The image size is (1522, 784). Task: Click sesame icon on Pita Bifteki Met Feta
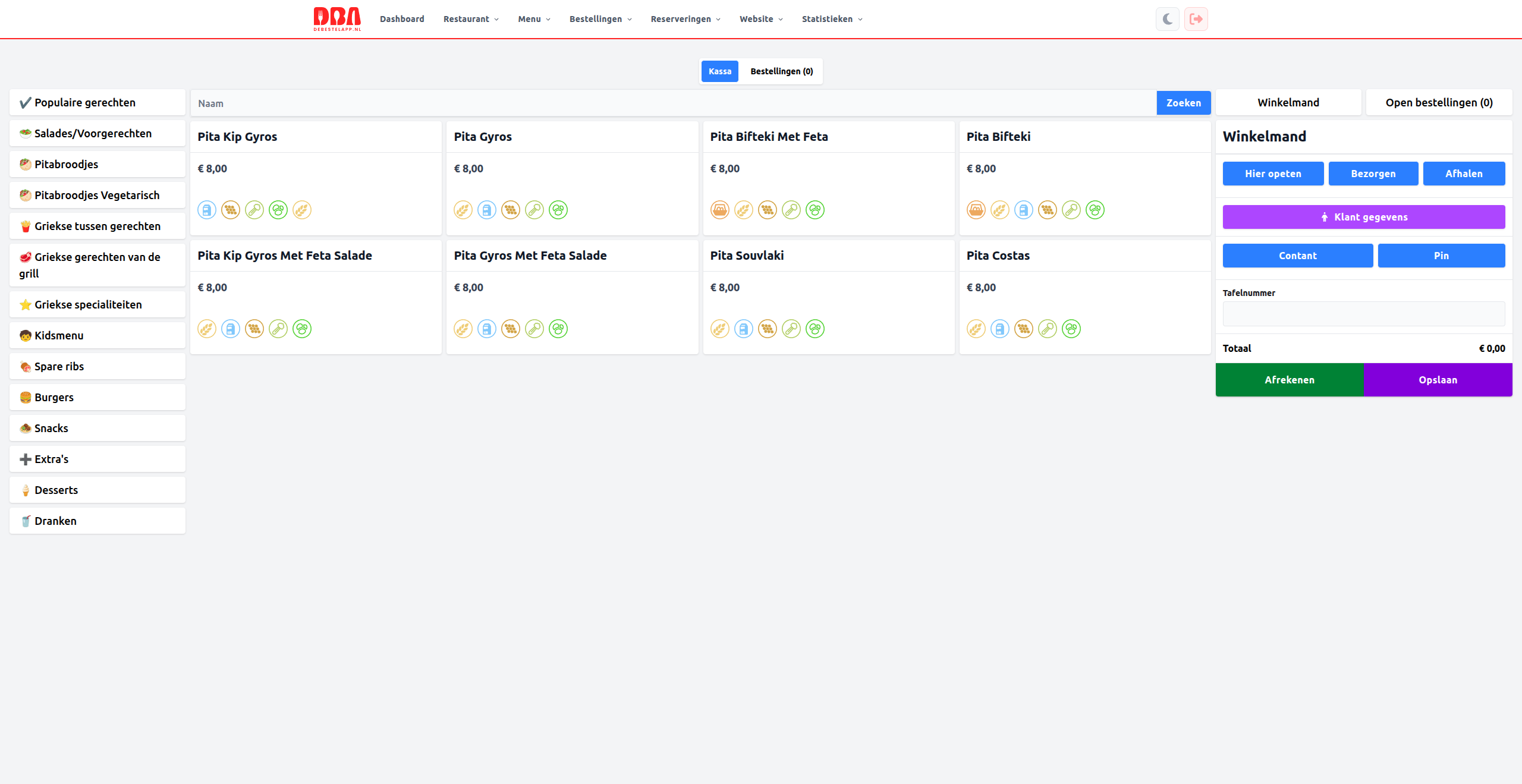tap(768, 210)
